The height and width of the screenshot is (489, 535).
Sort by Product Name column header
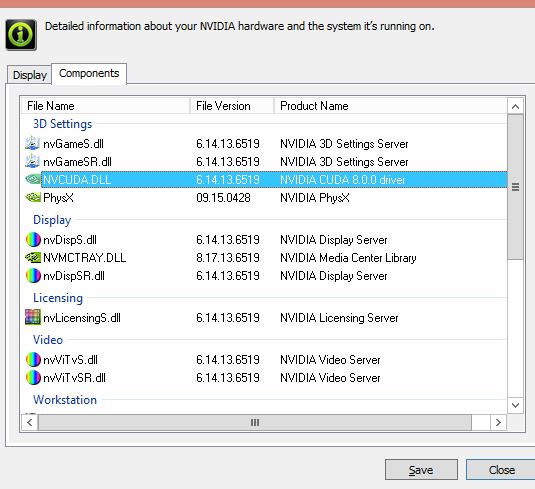[x=391, y=106]
